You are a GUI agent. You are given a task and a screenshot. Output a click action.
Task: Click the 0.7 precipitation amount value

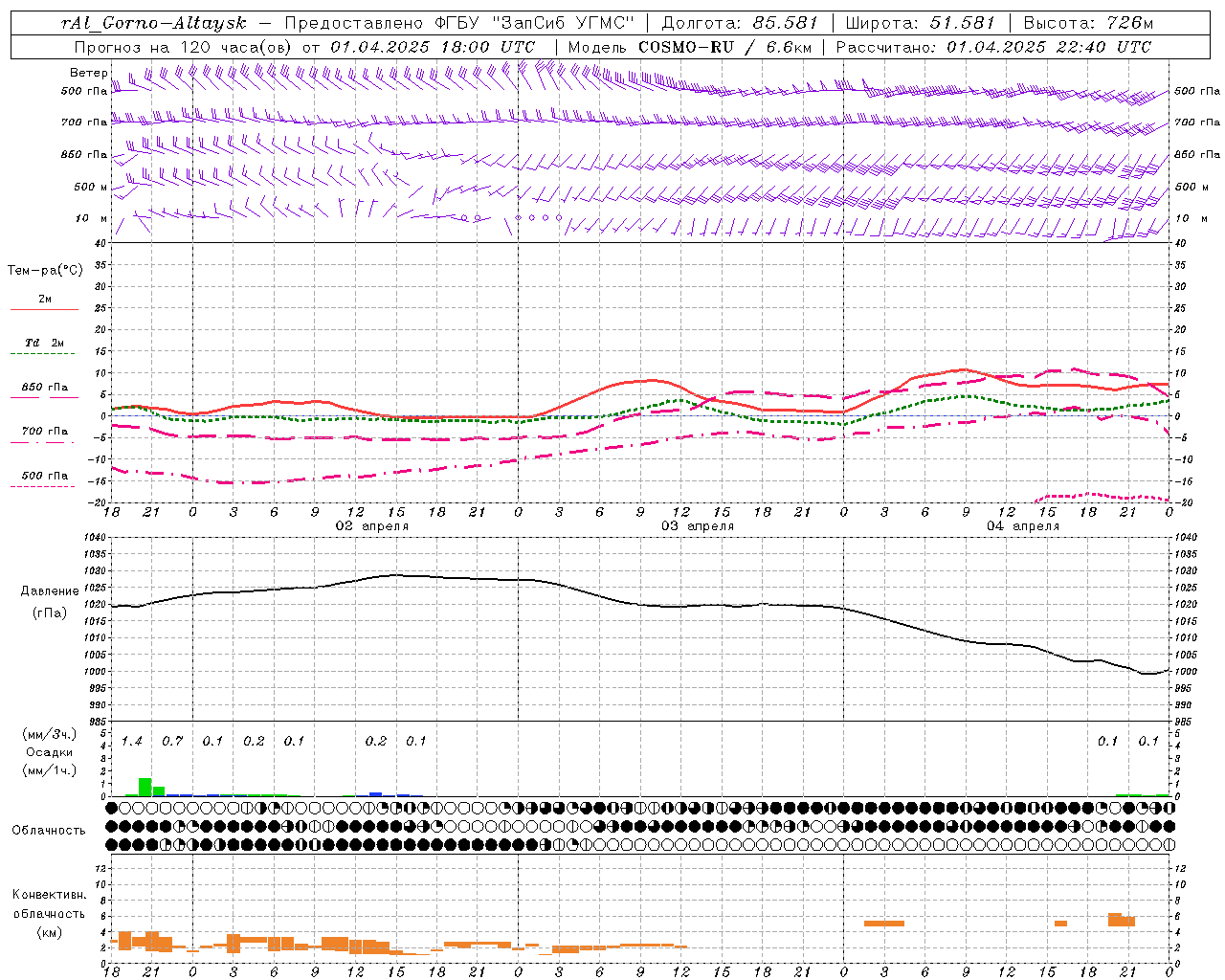[172, 741]
